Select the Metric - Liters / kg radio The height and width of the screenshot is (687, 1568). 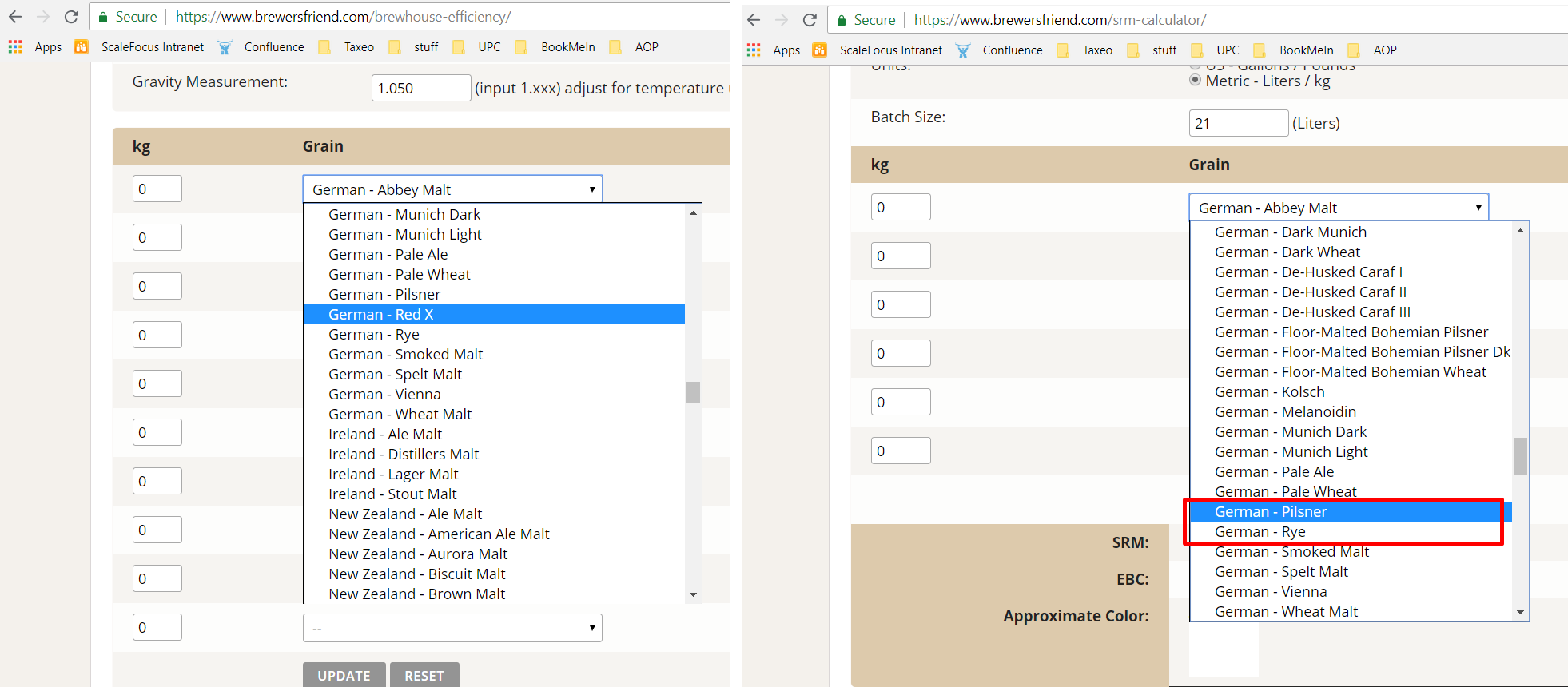click(x=1196, y=81)
